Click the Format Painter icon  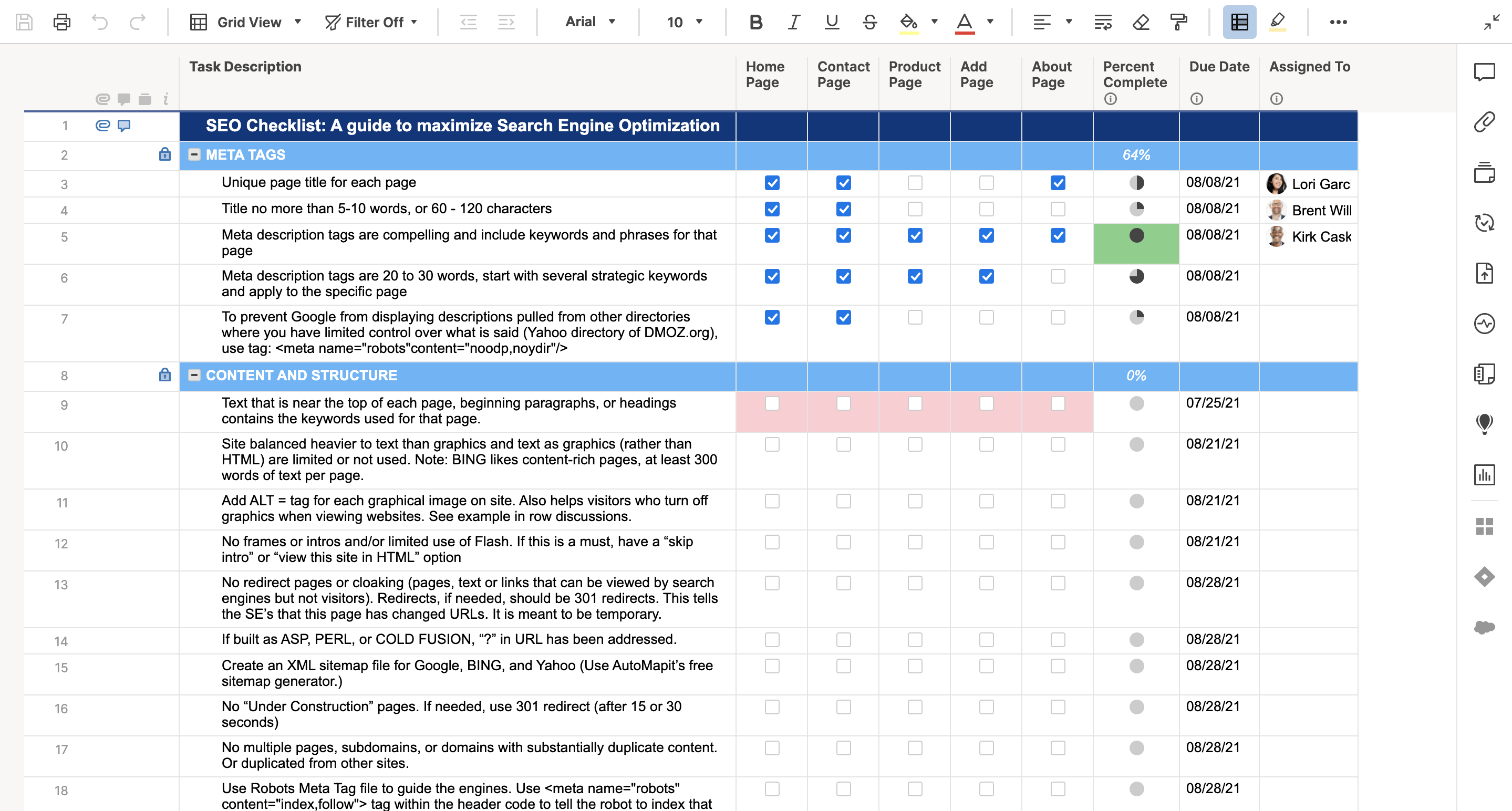click(1178, 22)
